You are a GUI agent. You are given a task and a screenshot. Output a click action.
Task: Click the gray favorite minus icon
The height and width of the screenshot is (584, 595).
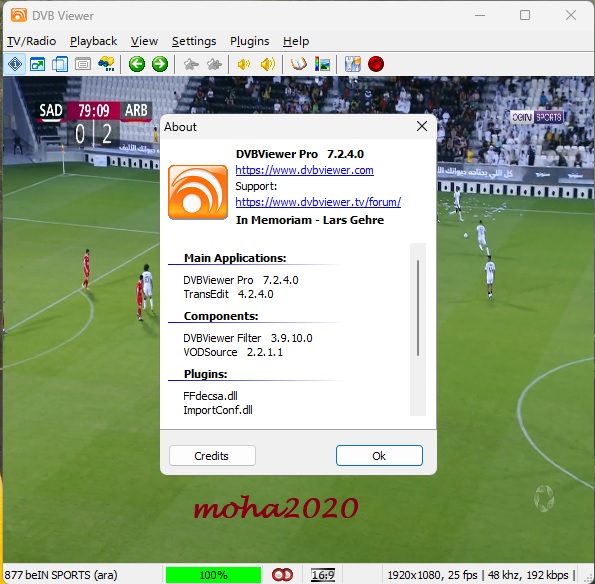(191, 65)
